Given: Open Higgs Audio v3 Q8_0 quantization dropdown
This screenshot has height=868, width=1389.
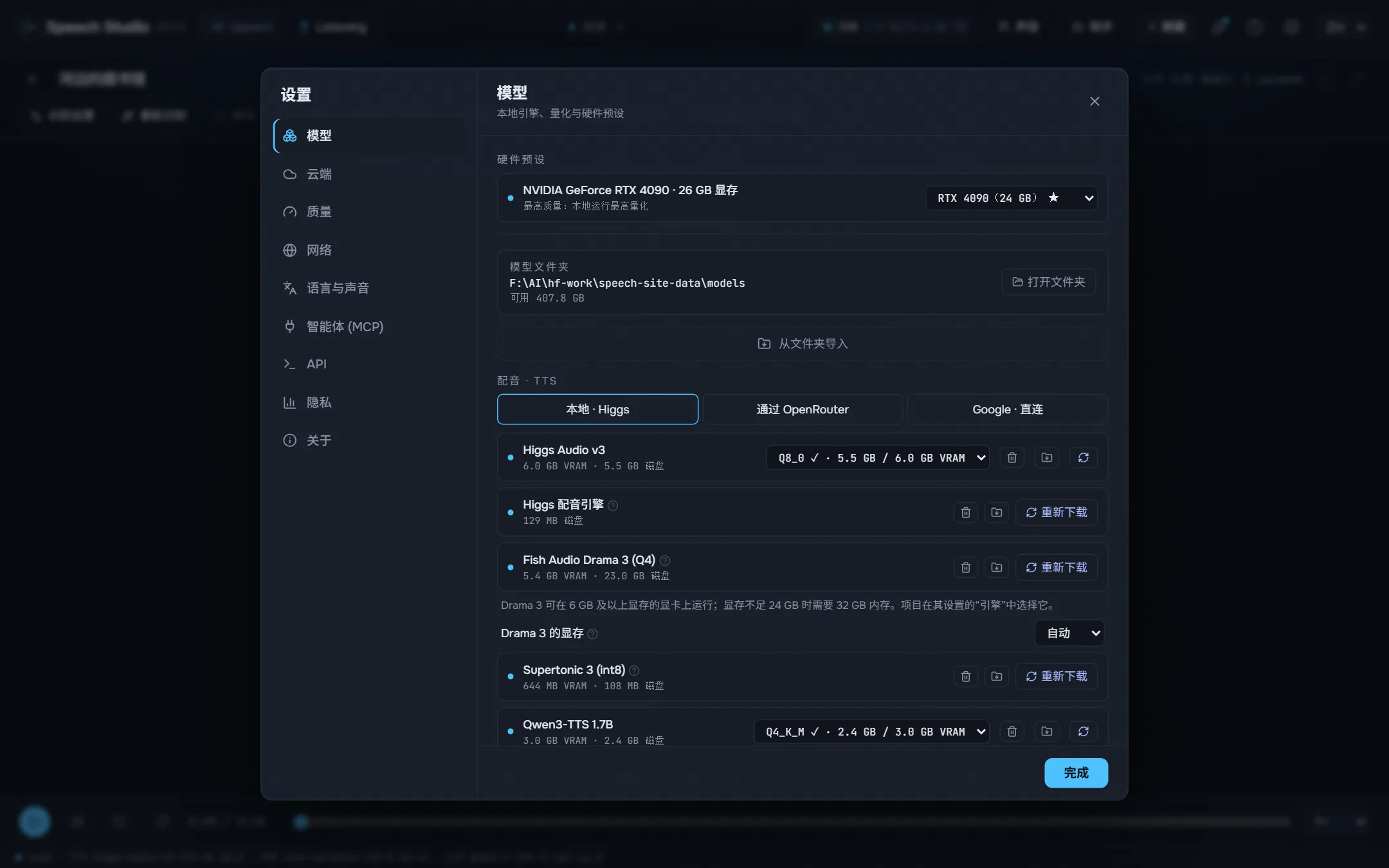Looking at the screenshot, I should pyautogui.click(x=878, y=458).
